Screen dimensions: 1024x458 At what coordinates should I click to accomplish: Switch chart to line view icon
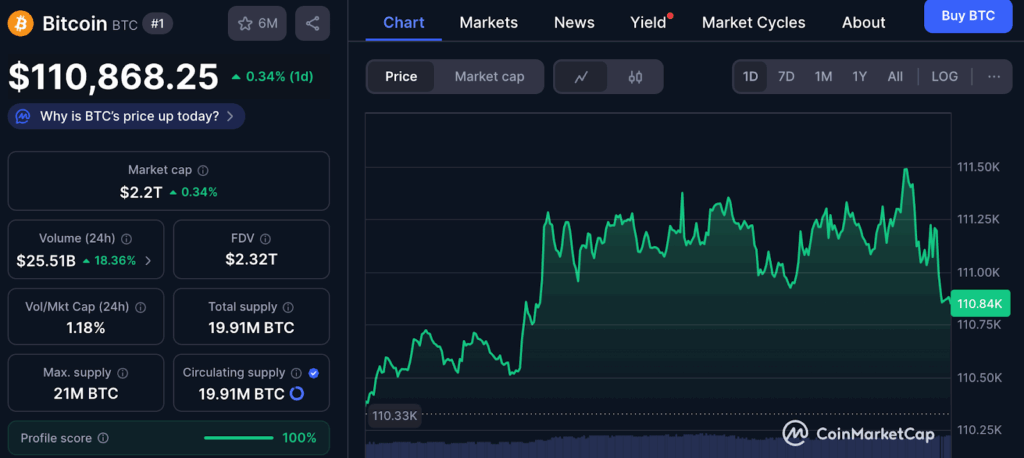click(581, 77)
